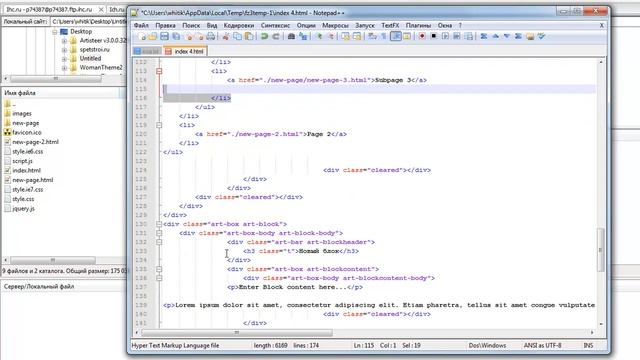Click the editor vertical scrollbar thumb
Image resolution: width=640 pixels, height=360 pixels.
[600, 249]
